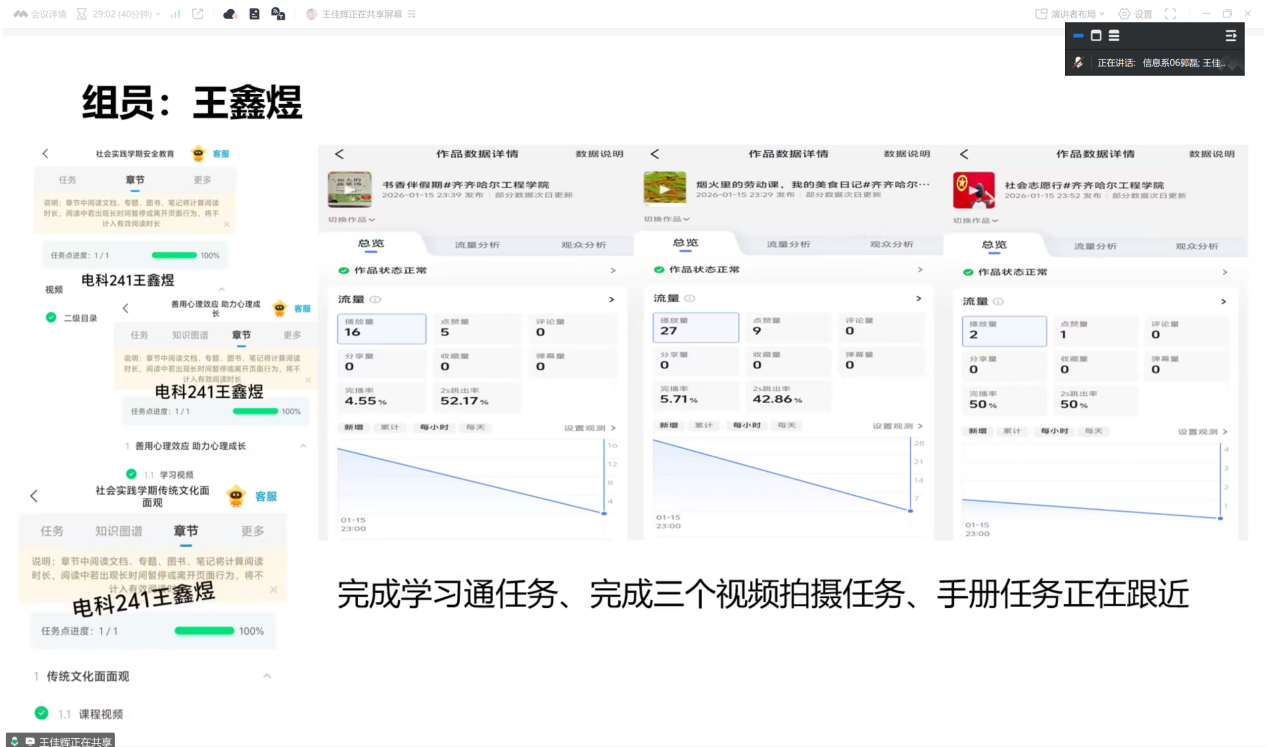
Task: Enter fullscreen with the corner-brackets icon
Action: [x=1170, y=14]
